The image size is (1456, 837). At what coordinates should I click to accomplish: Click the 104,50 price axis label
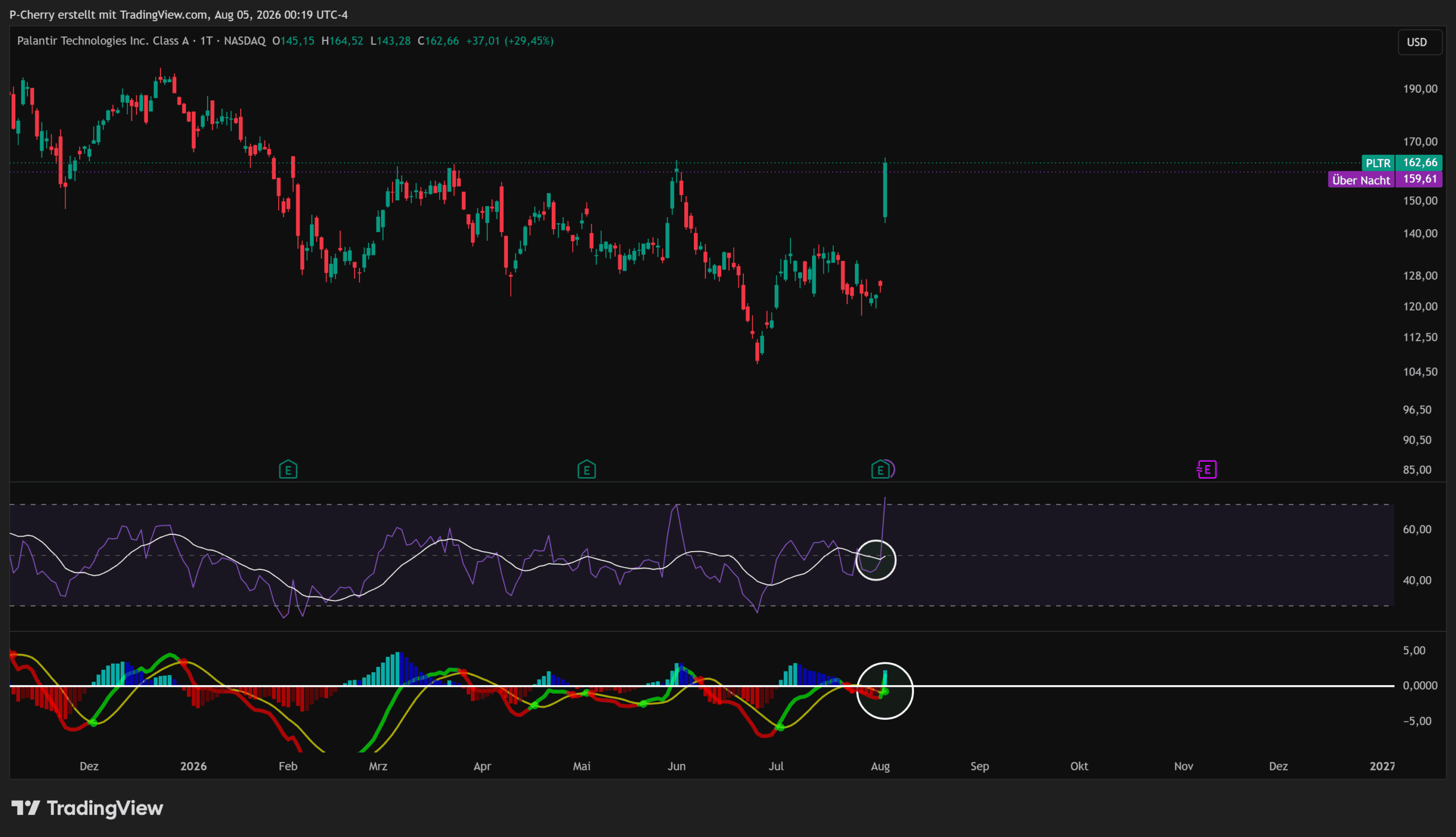pos(1420,372)
